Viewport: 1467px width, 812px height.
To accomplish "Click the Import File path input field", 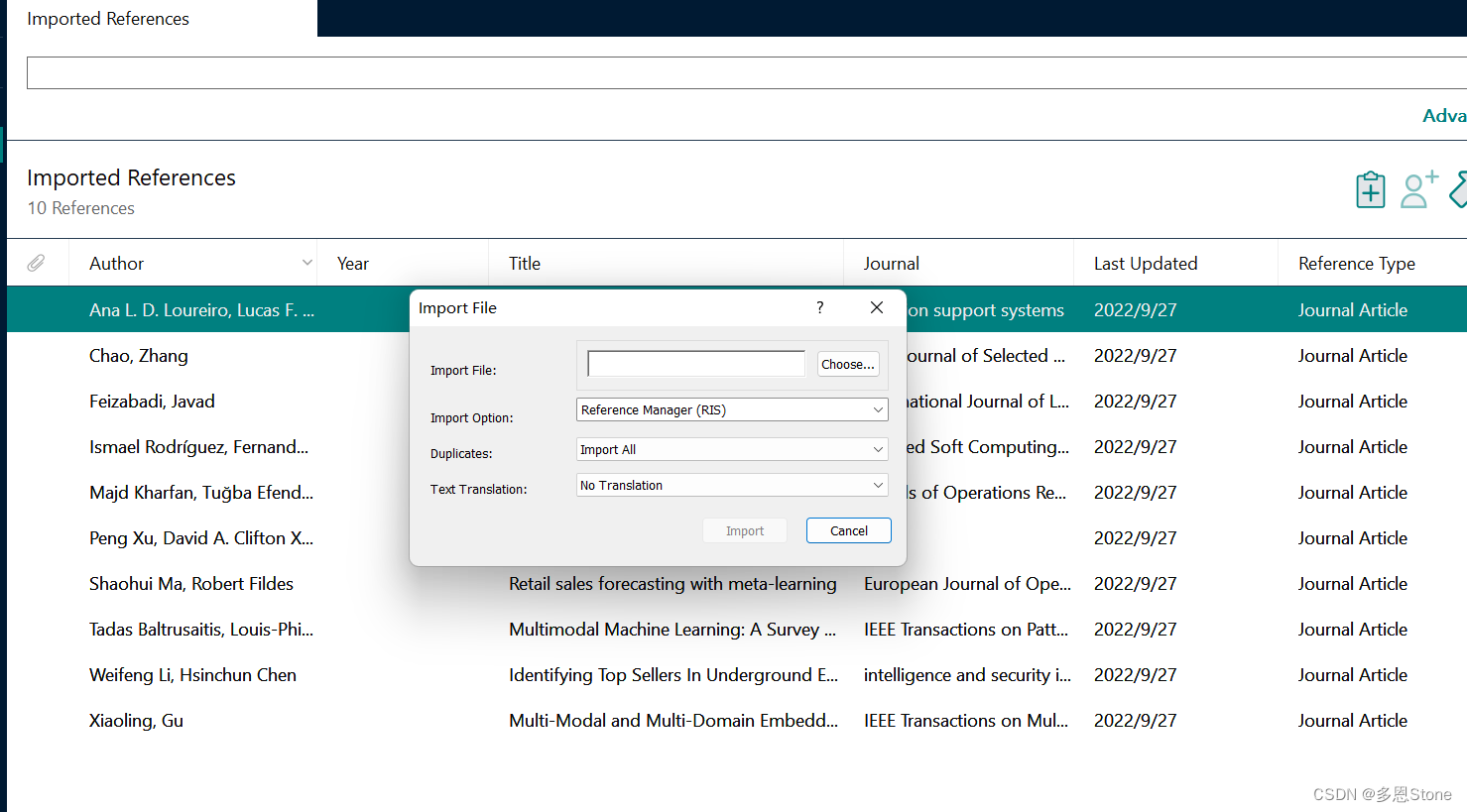I will pos(696,364).
